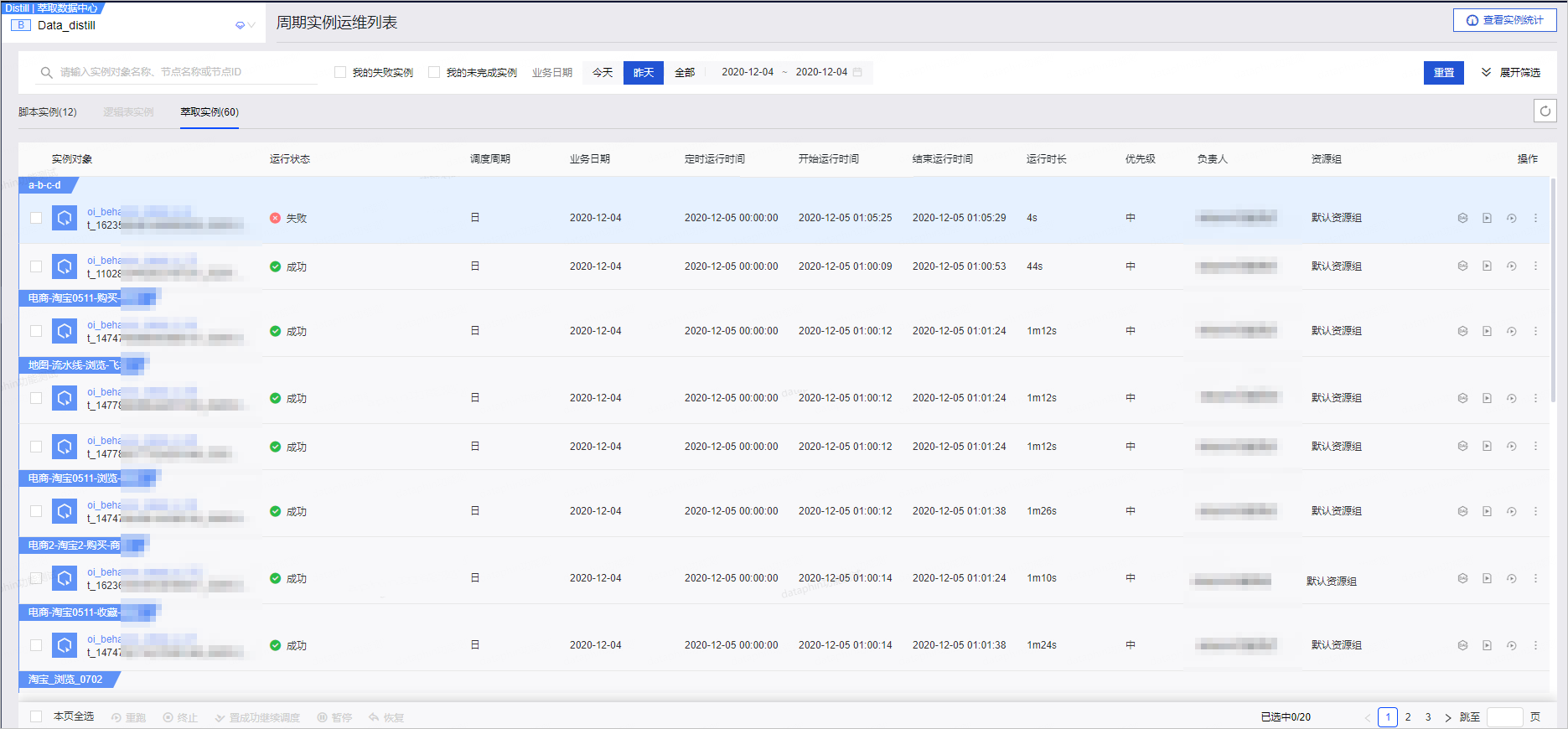
Task: Focus the instance name search field
Action: click(178, 73)
